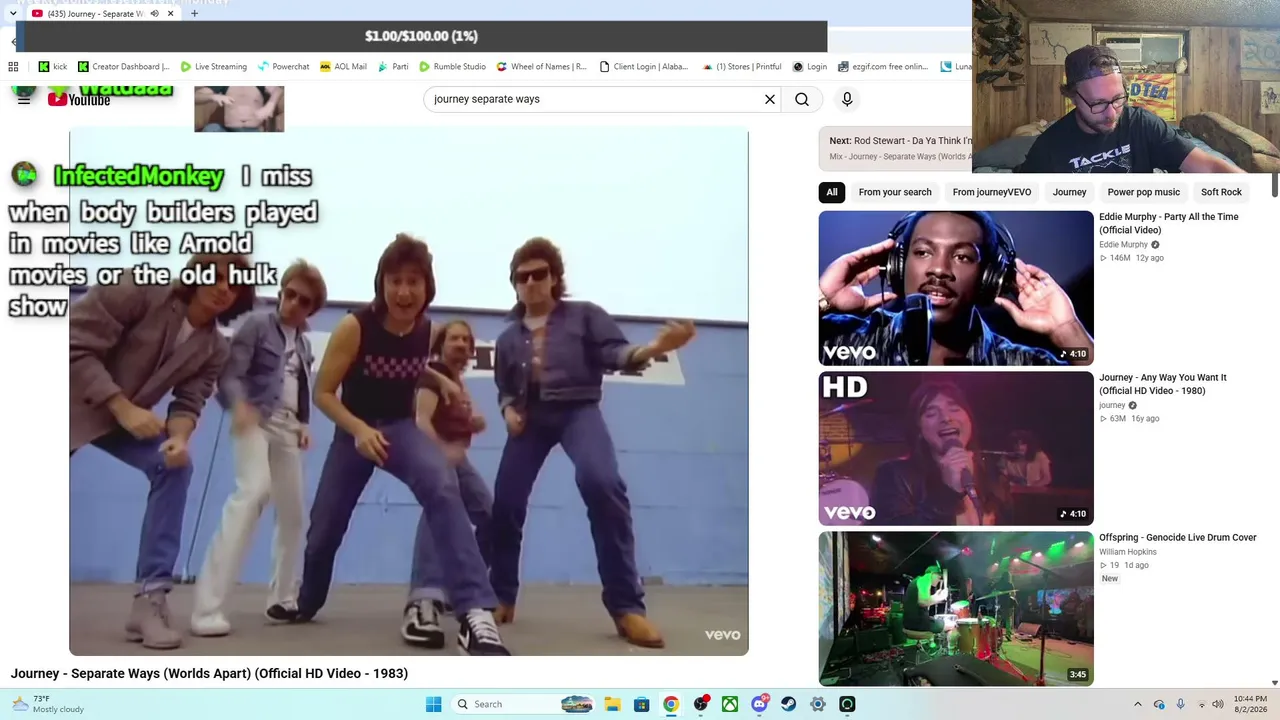This screenshot has width=1280, height=720.
Task: Select the 'Soft Rock' filter chip
Action: point(1221,192)
